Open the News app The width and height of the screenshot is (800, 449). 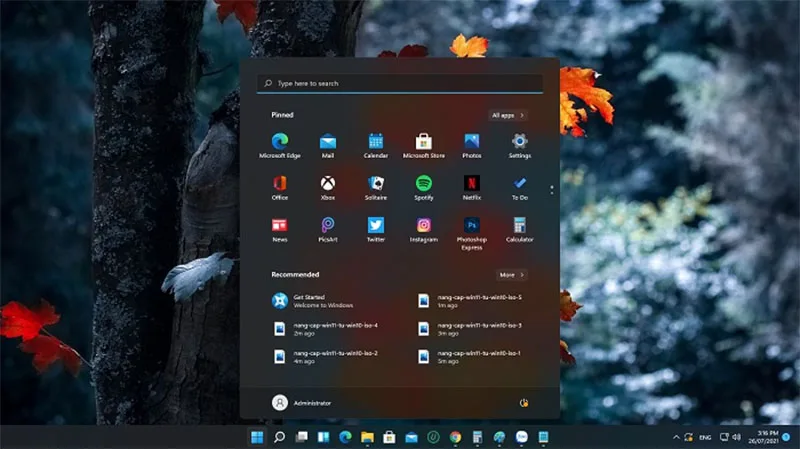[280, 230]
